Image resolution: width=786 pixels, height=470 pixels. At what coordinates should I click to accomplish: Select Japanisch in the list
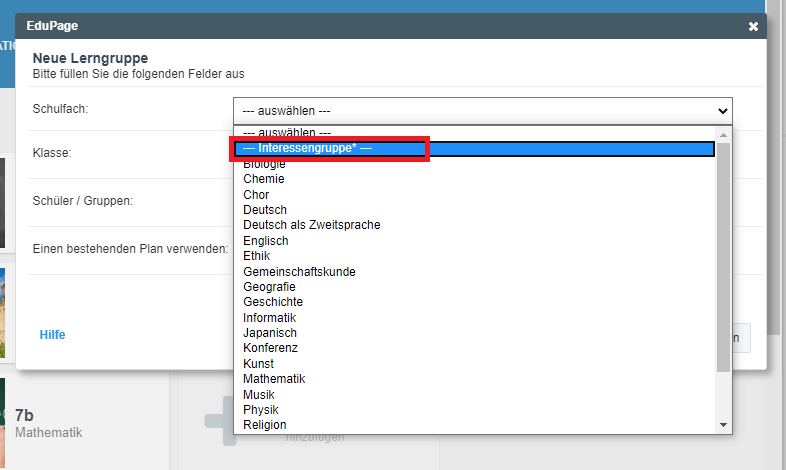pos(475,333)
